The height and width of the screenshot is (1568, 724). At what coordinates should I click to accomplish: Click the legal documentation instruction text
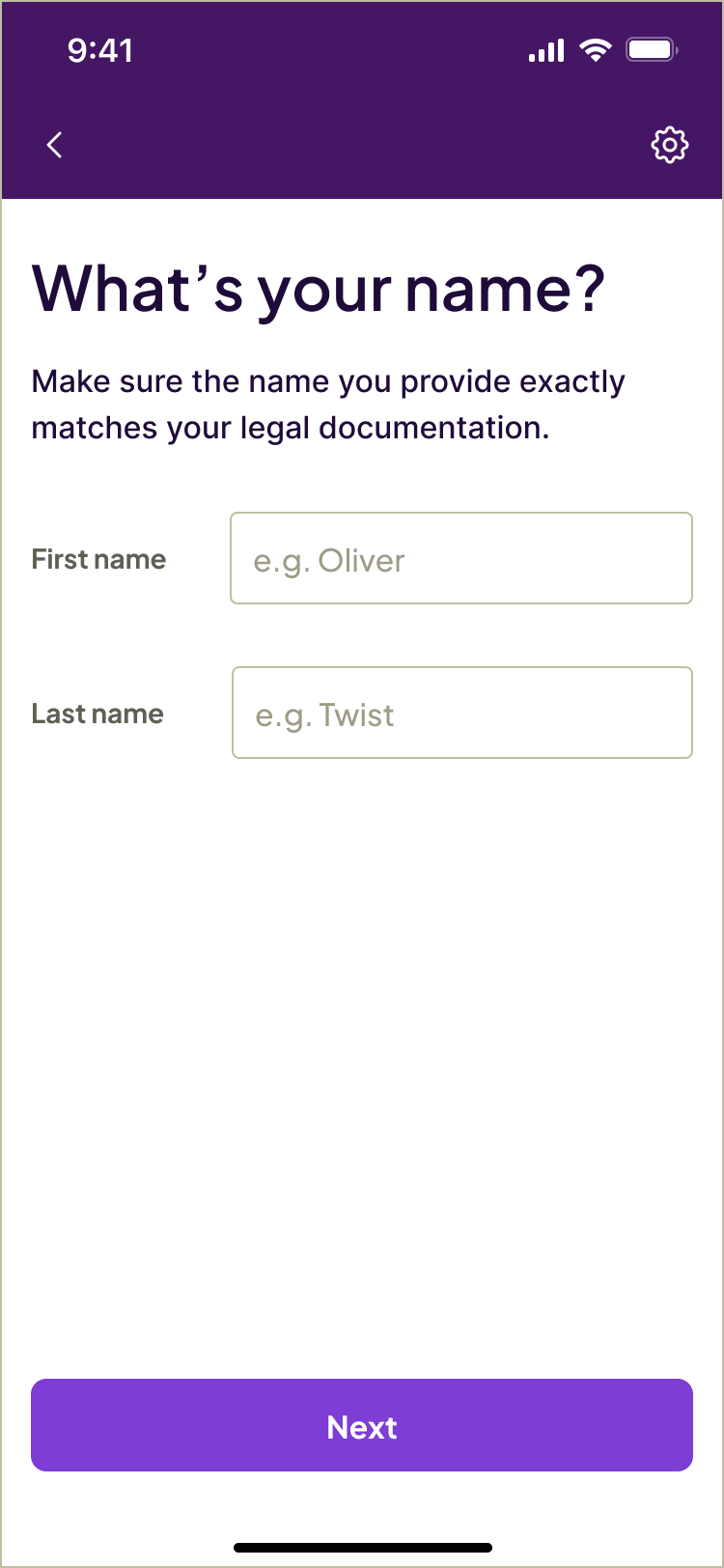[328, 403]
